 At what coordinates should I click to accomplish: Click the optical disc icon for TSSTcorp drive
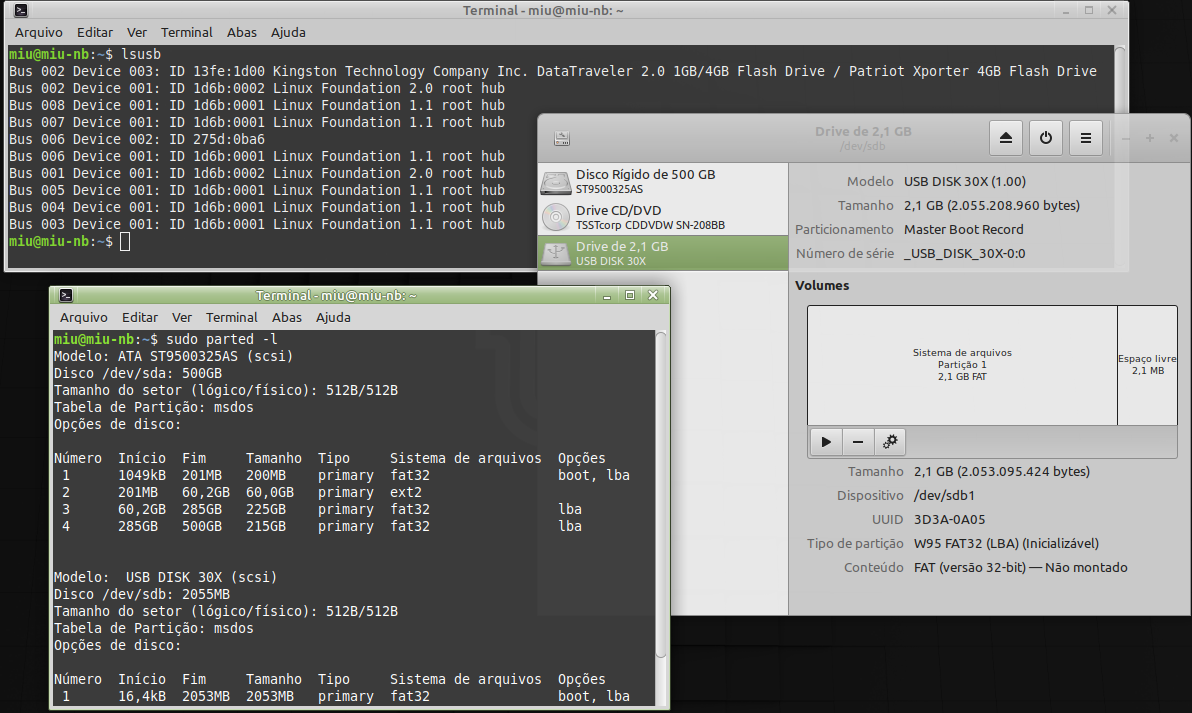[x=556, y=217]
